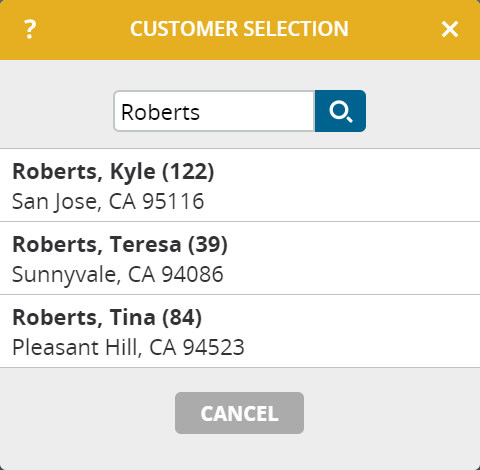Click customer number (84) beside Tina
This screenshot has width=480, height=470.
point(182,317)
